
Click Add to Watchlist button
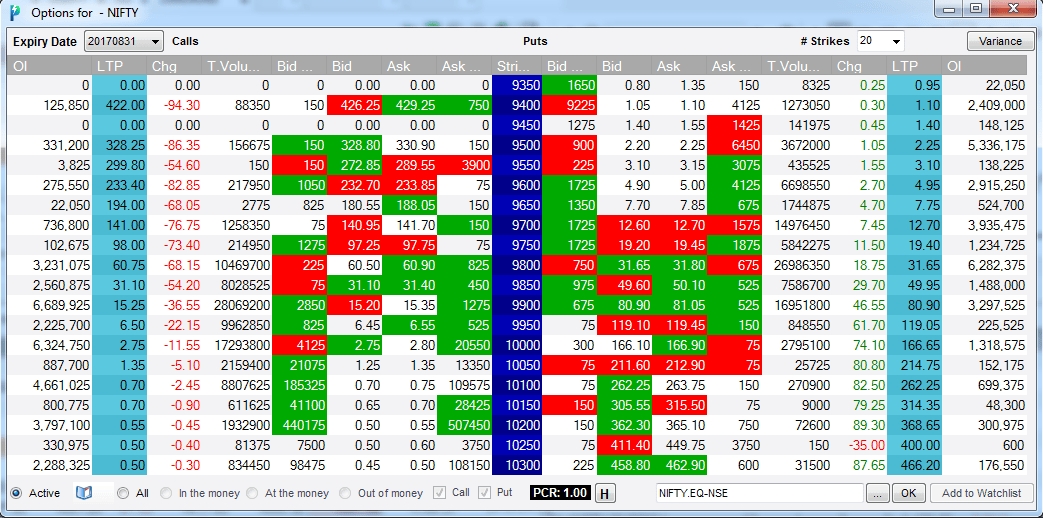[981, 493]
